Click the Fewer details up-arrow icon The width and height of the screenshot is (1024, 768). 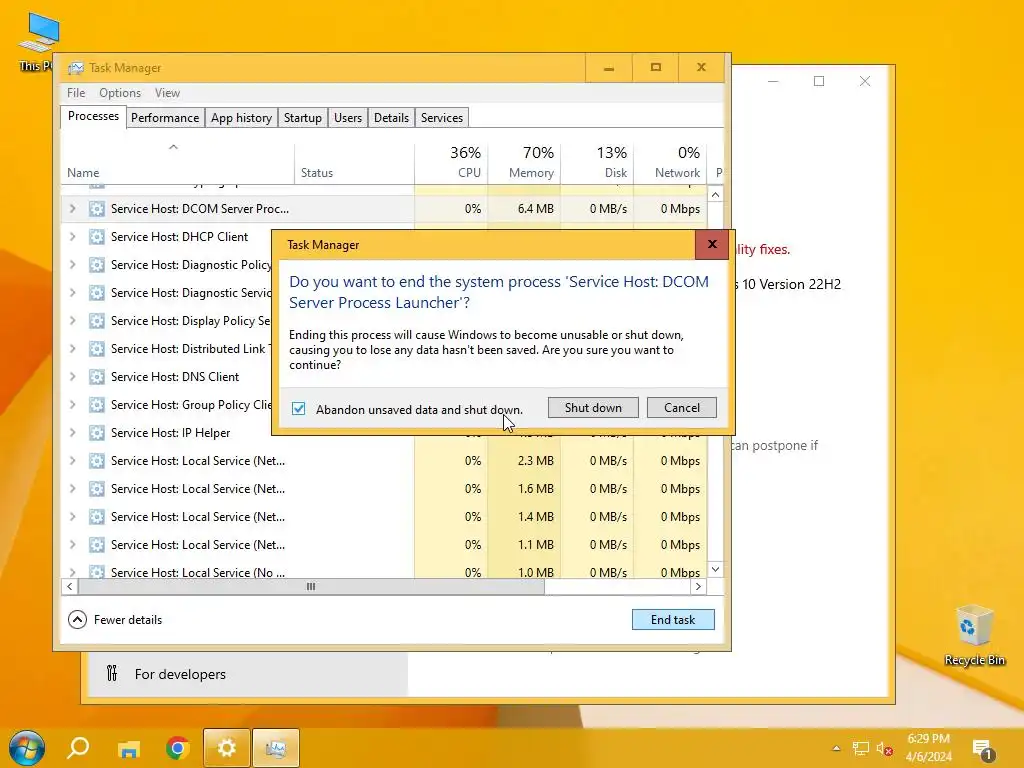point(77,620)
